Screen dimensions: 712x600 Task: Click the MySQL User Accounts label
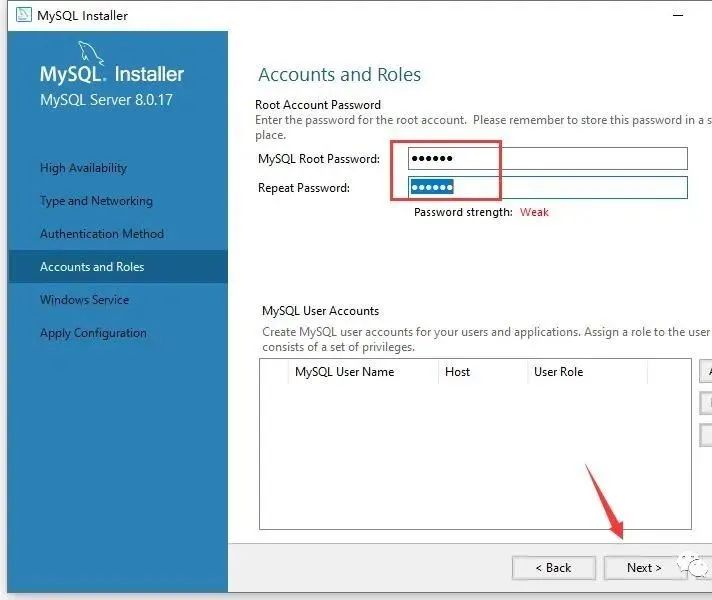tap(321, 311)
